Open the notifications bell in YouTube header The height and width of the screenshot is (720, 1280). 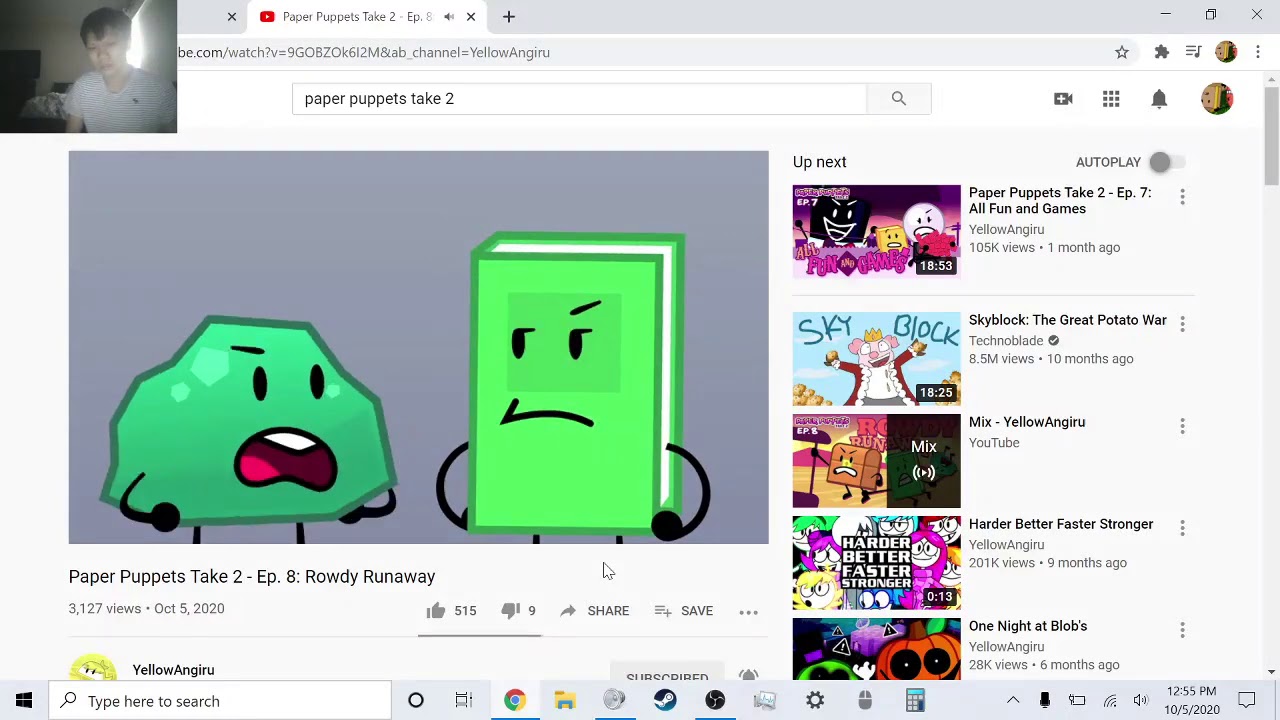(1159, 98)
